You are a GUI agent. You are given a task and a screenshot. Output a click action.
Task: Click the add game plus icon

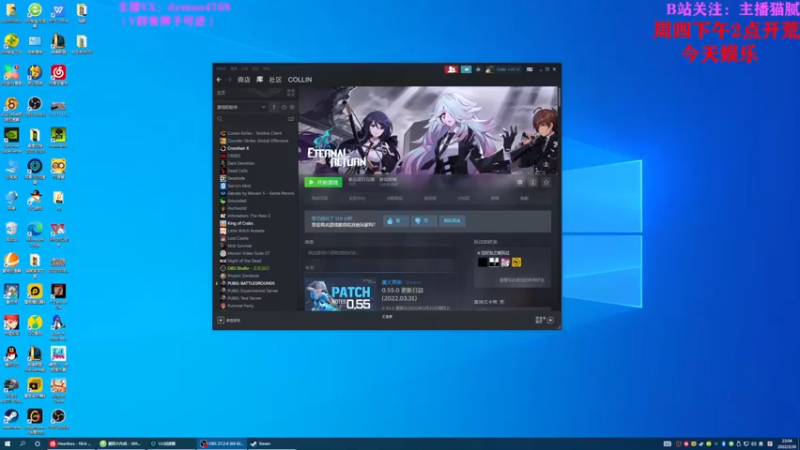[221, 320]
